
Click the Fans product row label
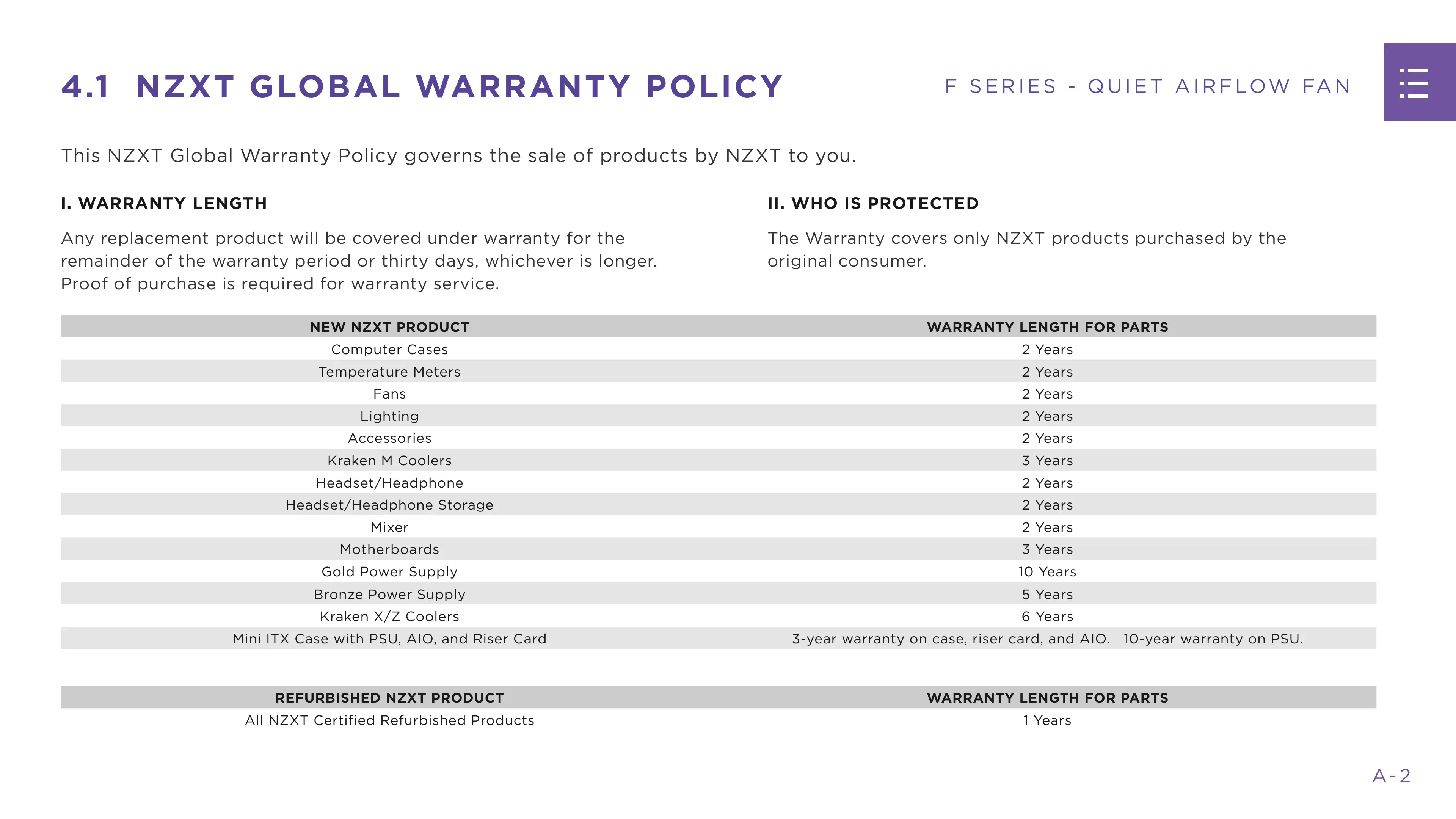tap(389, 394)
